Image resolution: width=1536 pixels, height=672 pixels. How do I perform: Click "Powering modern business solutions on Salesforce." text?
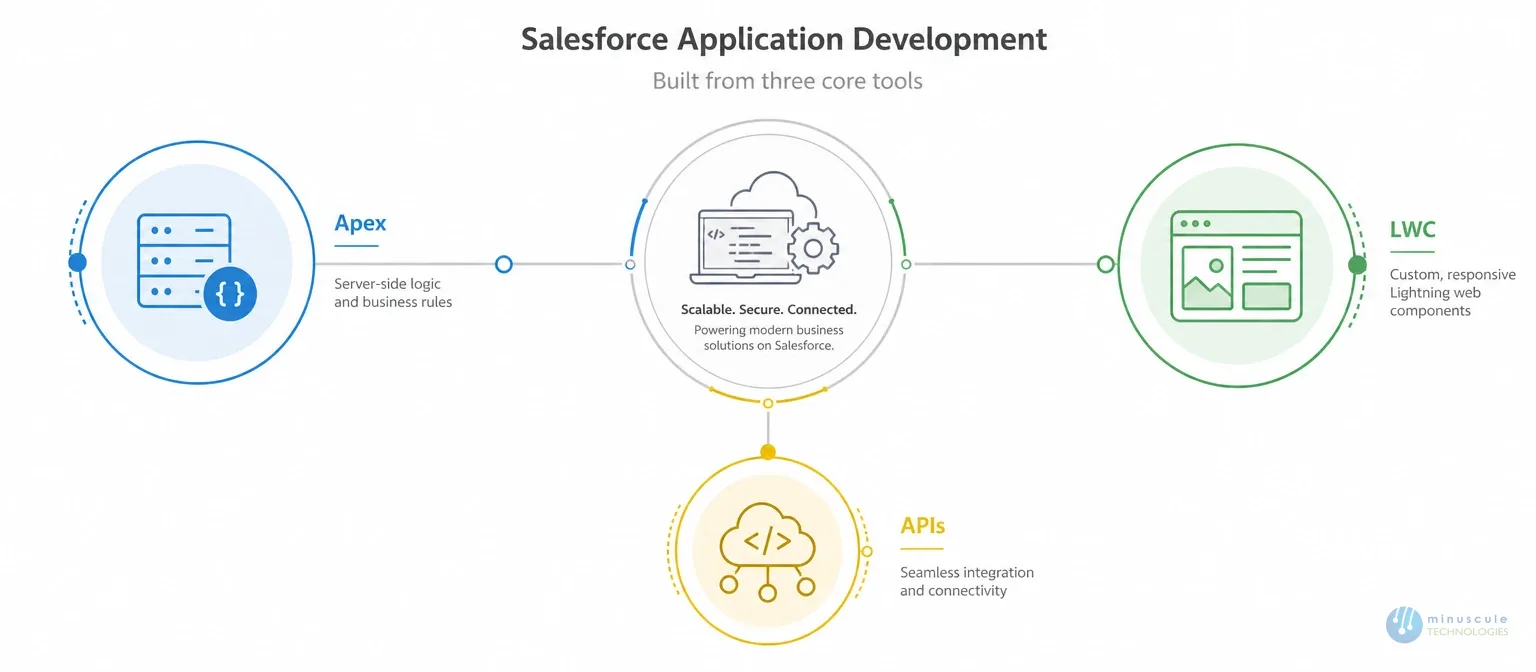pyautogui.click(x=768, y=337)
